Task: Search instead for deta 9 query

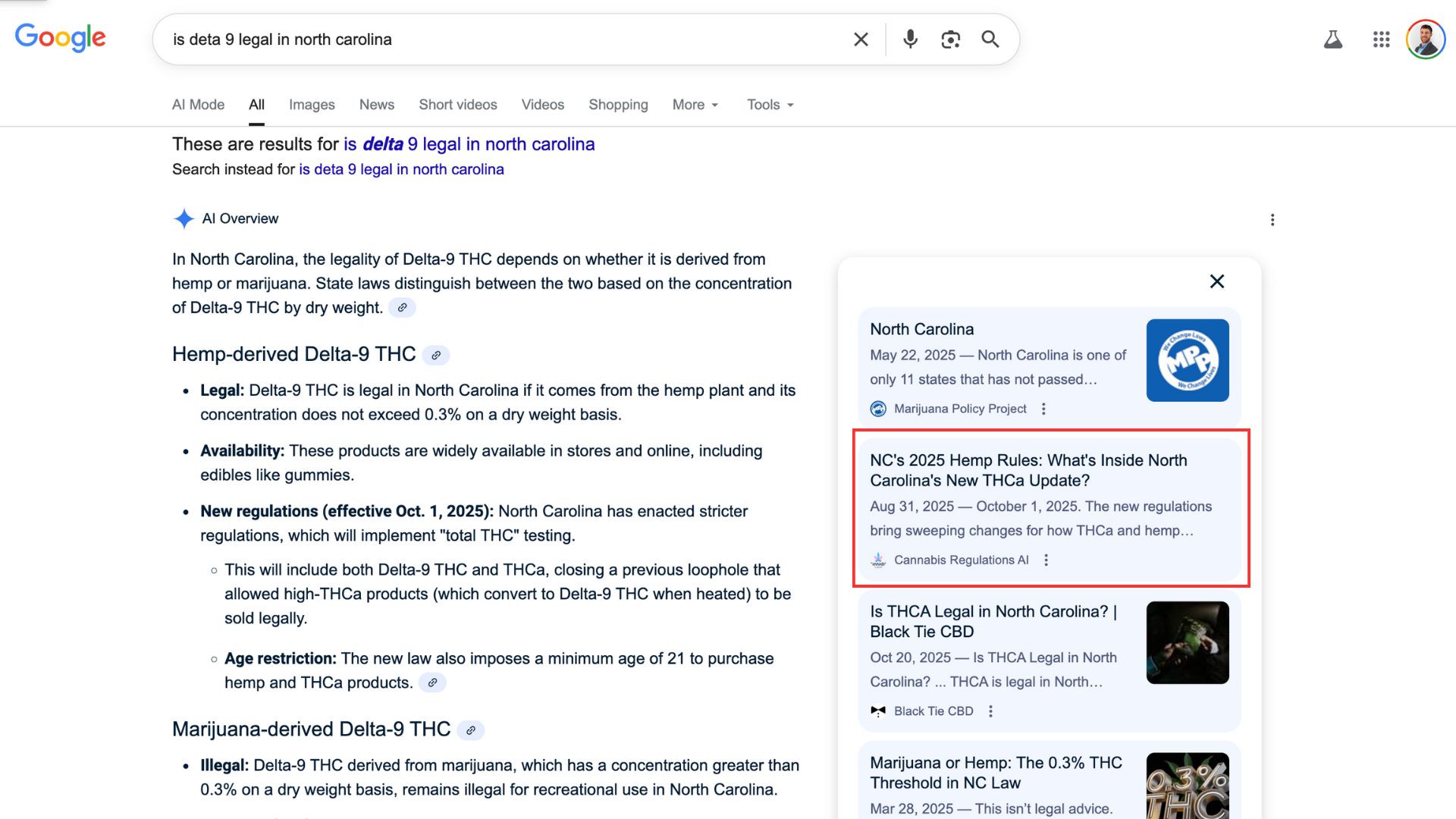Action: tap(401, 169)
